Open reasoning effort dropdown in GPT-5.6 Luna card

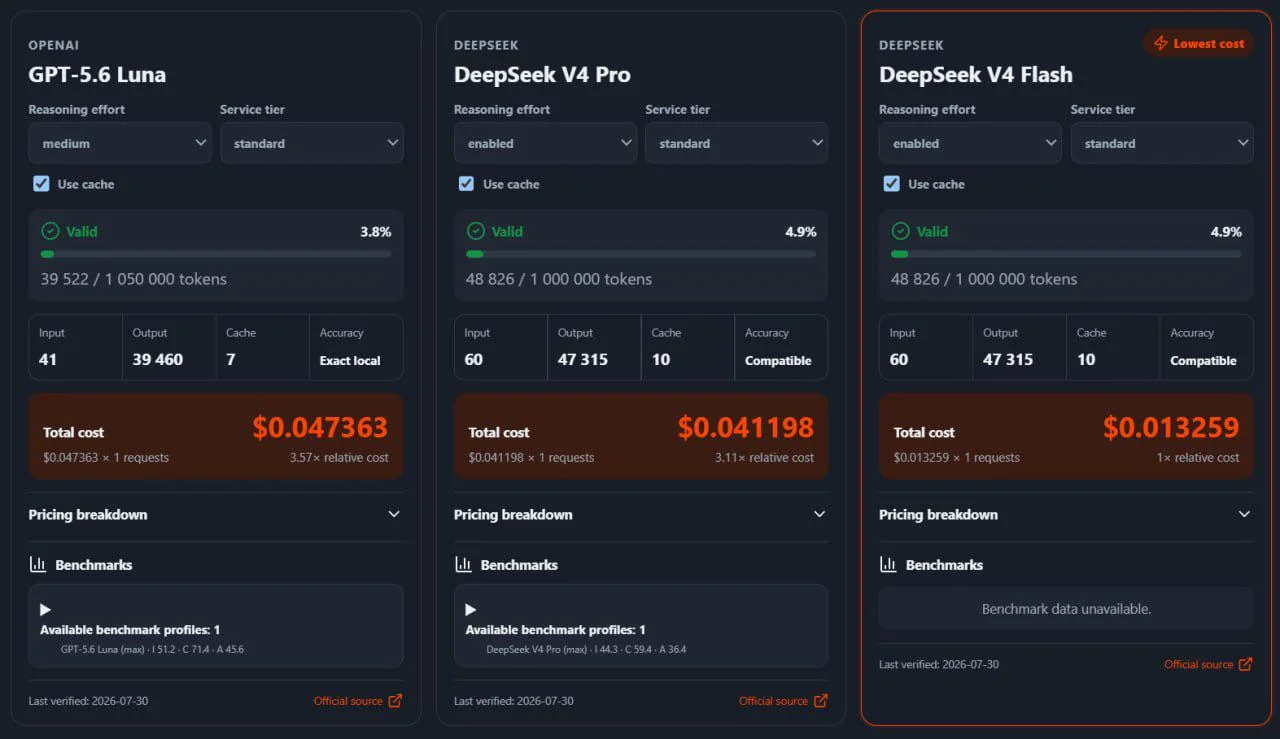120,143
